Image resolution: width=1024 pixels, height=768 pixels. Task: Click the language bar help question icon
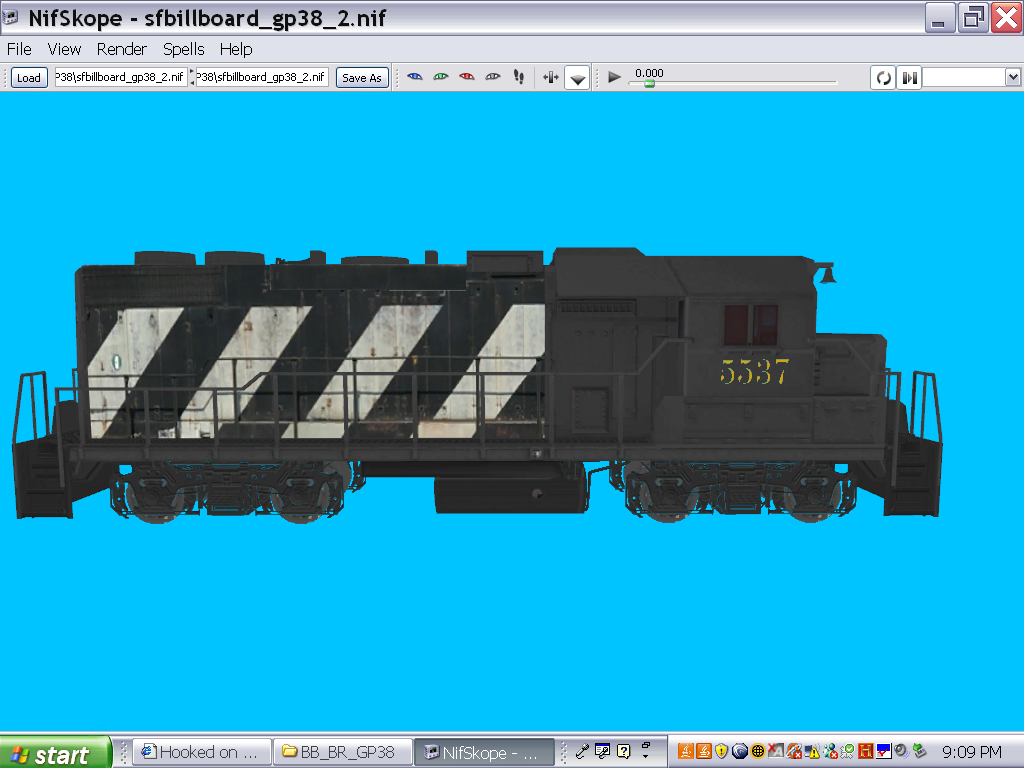pos(624,752)
